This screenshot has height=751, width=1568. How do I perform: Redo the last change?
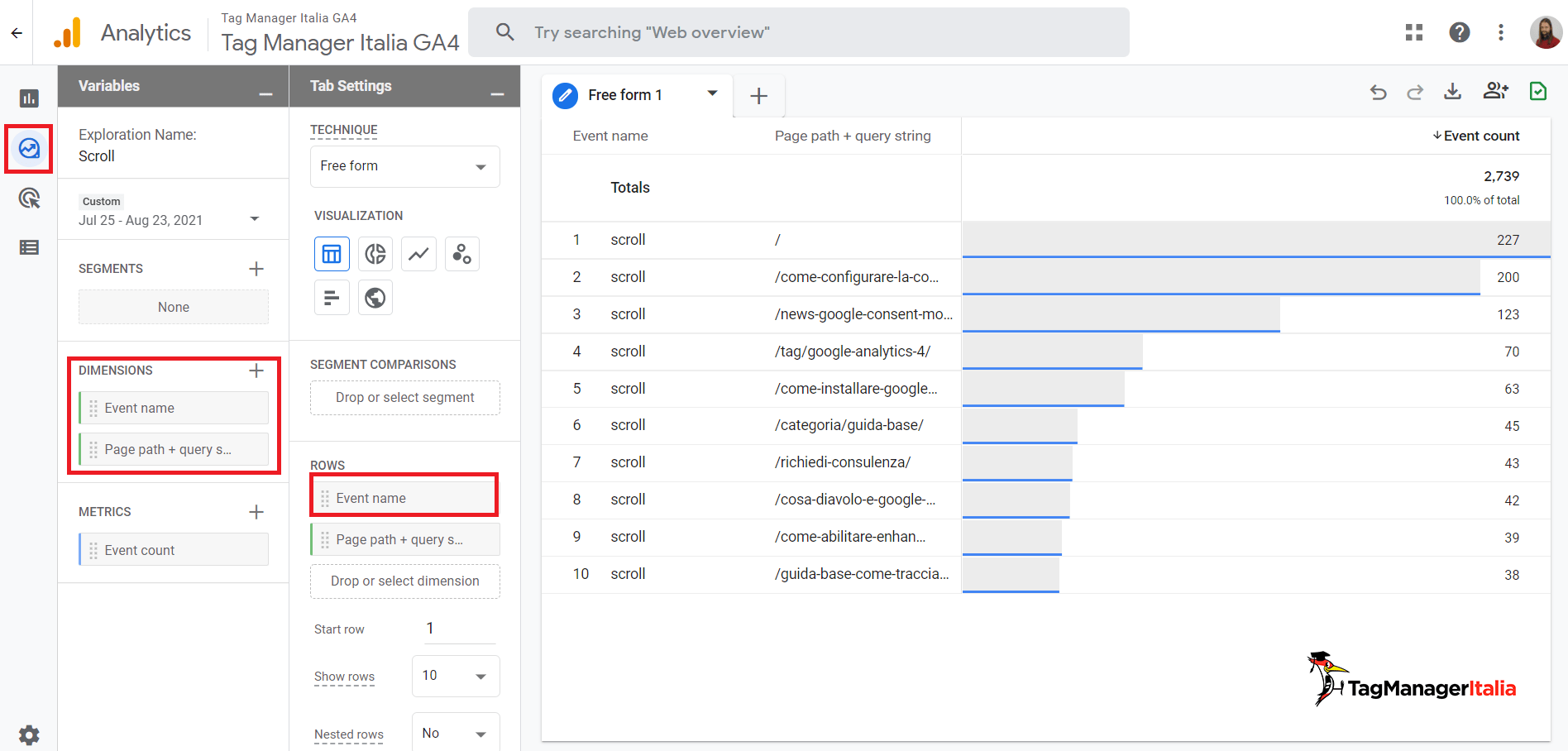click(x=1415, y=92)
